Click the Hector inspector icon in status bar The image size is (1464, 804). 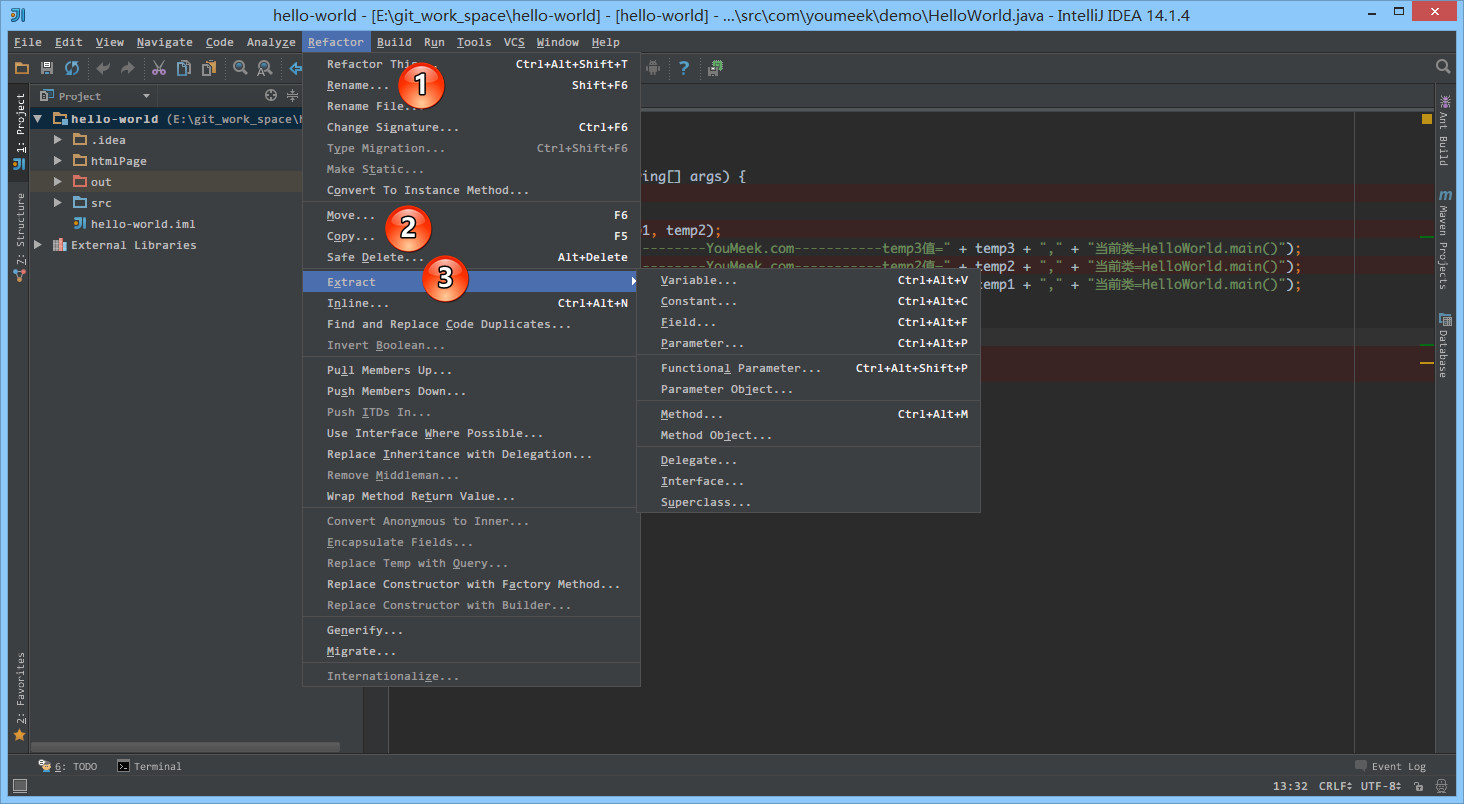(1441, 786)
